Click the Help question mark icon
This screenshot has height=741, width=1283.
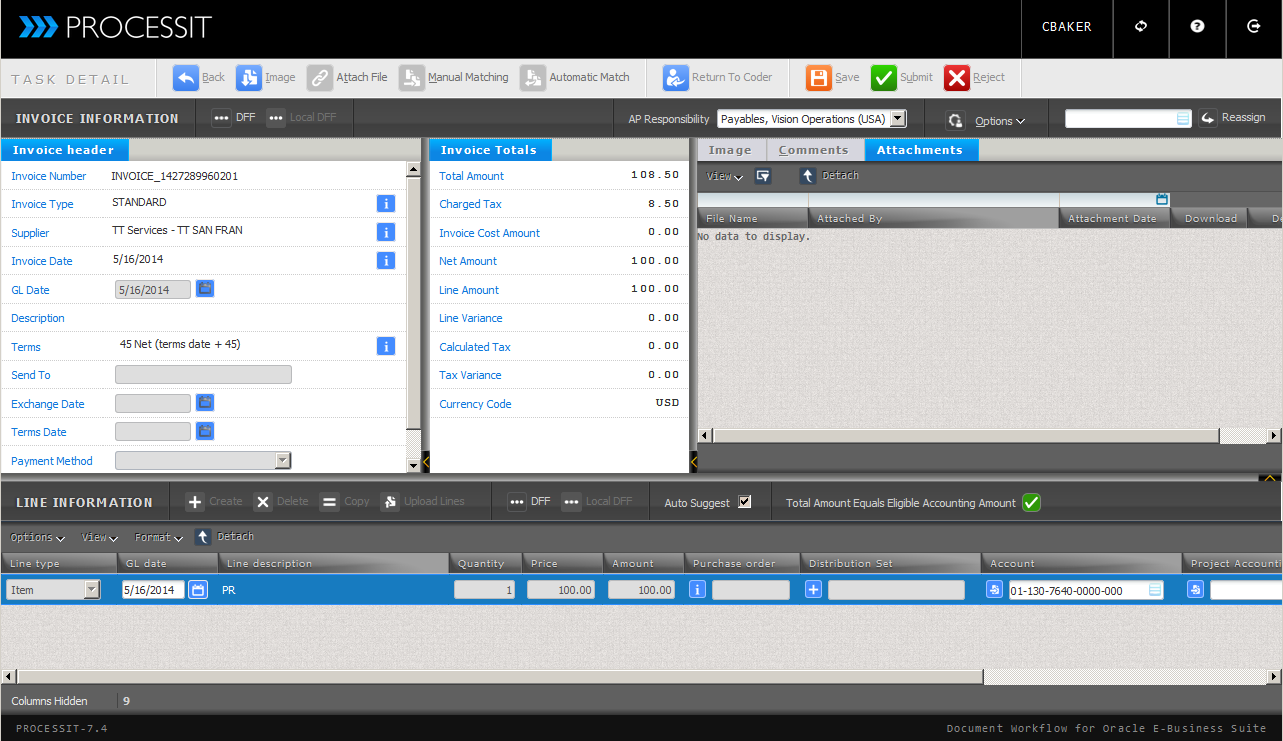click(1197, 27)
